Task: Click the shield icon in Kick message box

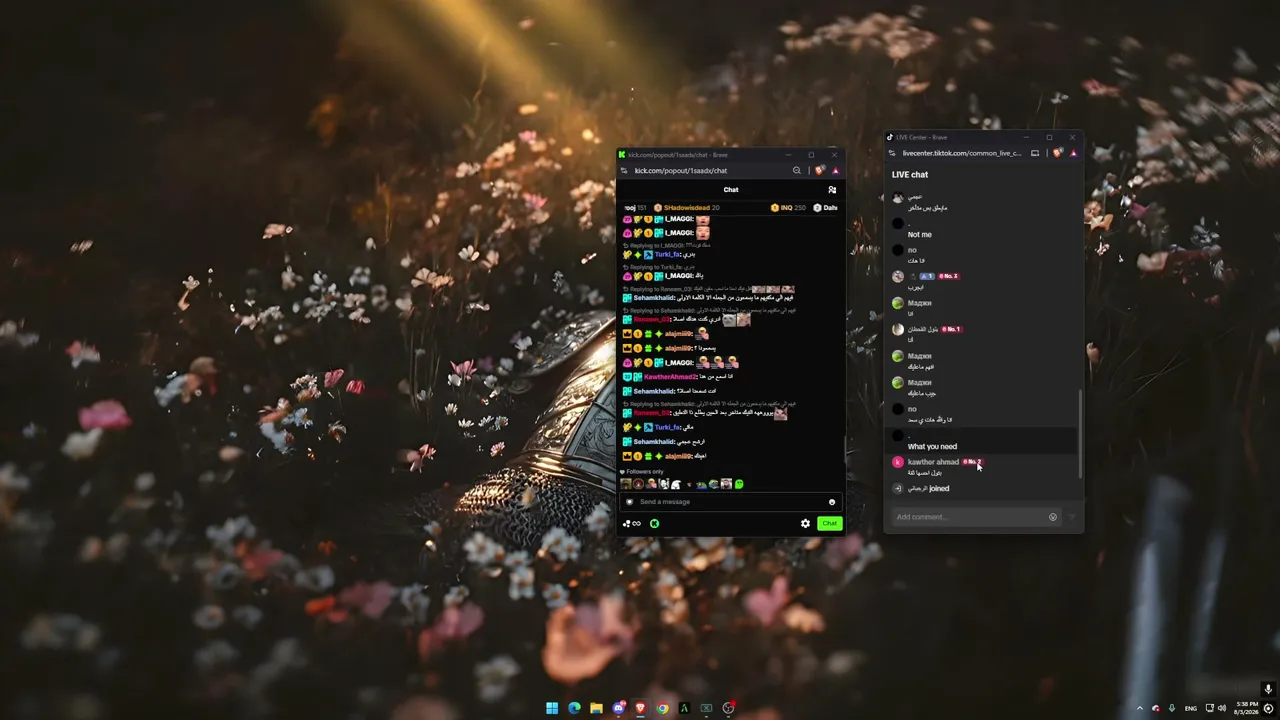Action: click(x=629, y=502)
